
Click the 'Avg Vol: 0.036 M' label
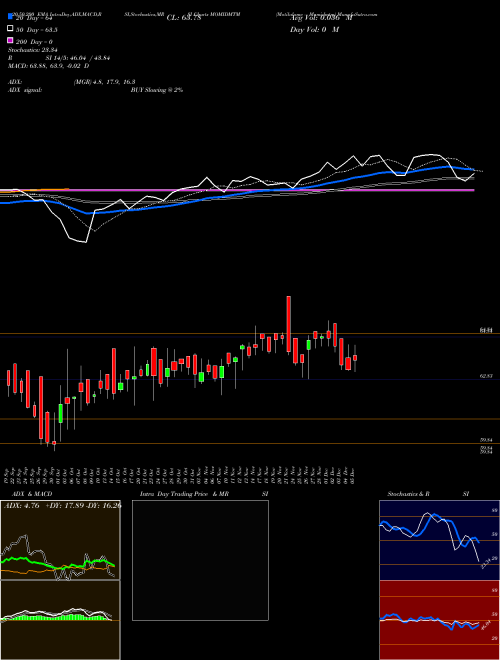(x=321, y=18)
